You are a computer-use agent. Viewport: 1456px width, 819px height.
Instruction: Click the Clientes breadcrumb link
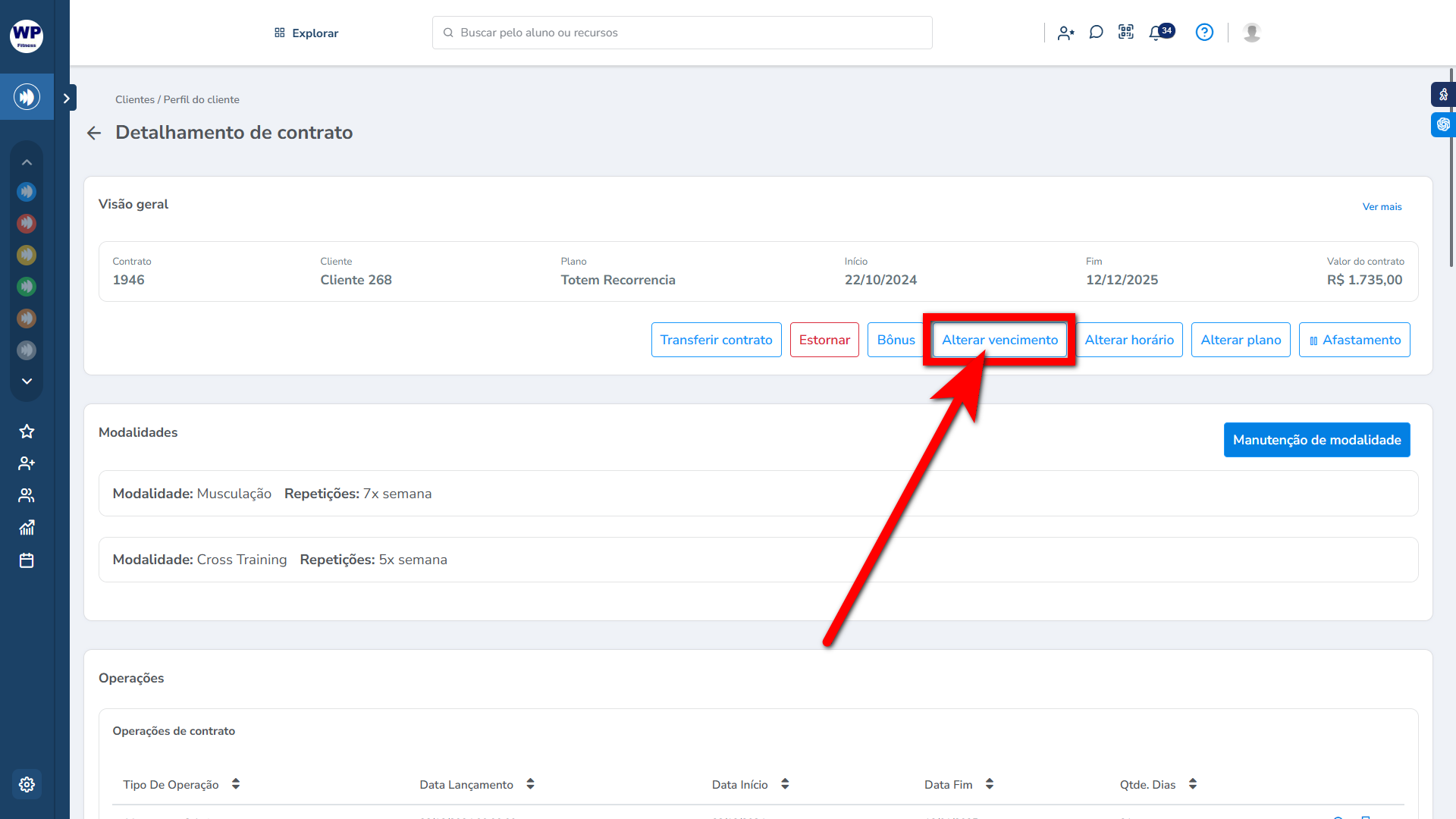134,99
